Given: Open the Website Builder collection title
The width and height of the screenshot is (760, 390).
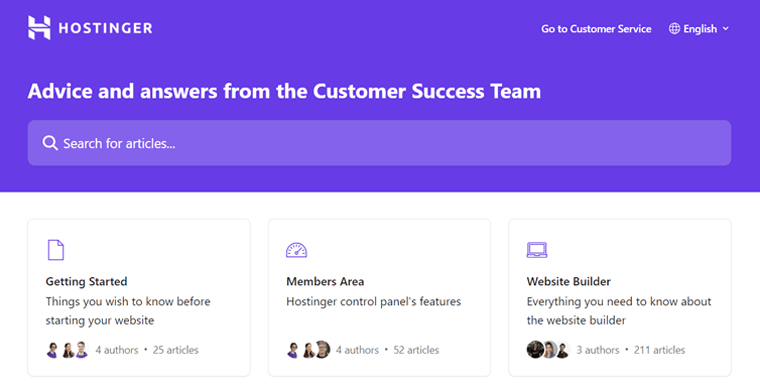Looking at the screenshot, I should coord(569,281).
